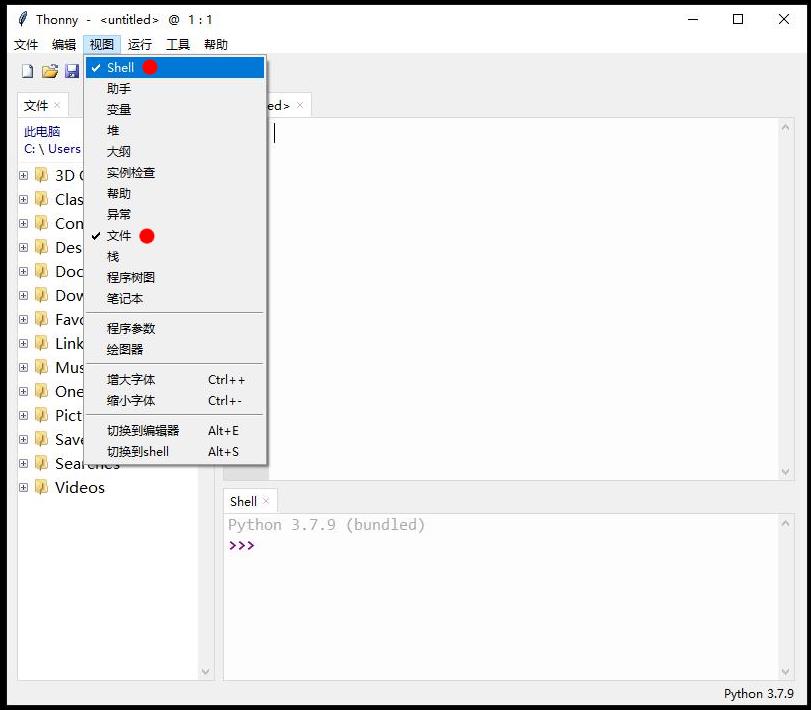This screenshot has width=811, height=710.
Task: Expand the Pictures folder plus box
Action: 23,415
